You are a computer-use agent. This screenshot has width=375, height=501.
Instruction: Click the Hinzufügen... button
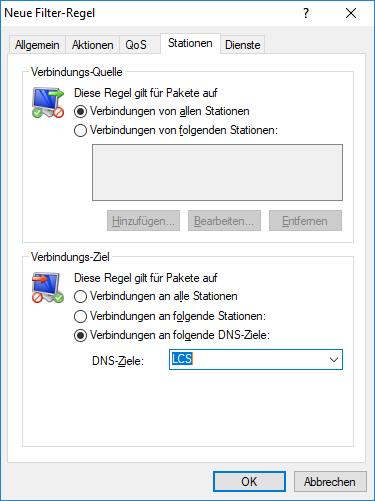click(143, 221)
